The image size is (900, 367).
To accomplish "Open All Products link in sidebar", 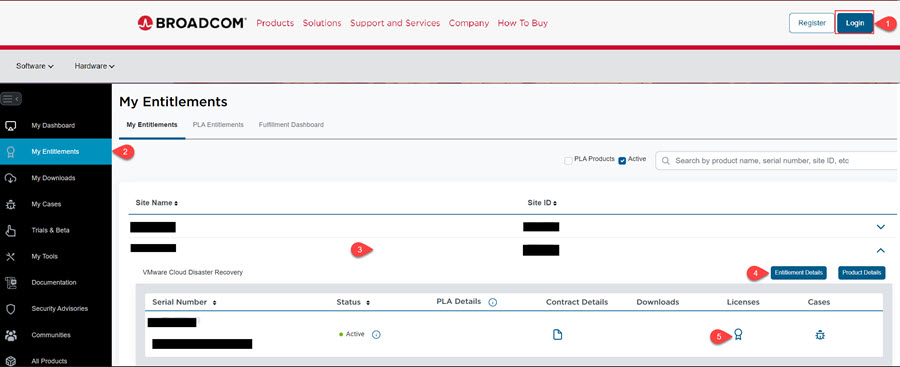I will tap(49, 361).
